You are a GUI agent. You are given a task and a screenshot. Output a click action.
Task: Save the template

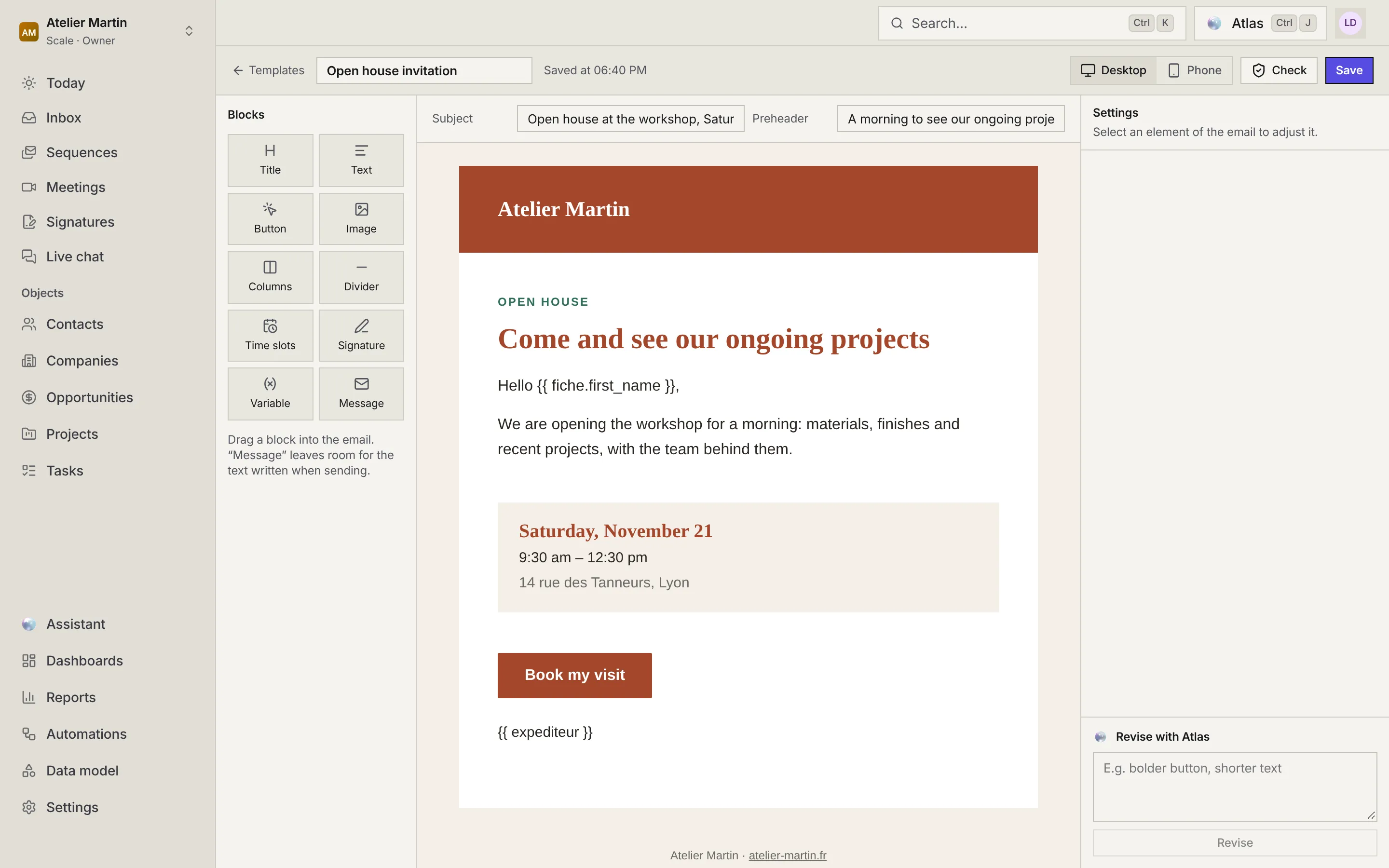pyautogui.click(x=1349, y=70)
